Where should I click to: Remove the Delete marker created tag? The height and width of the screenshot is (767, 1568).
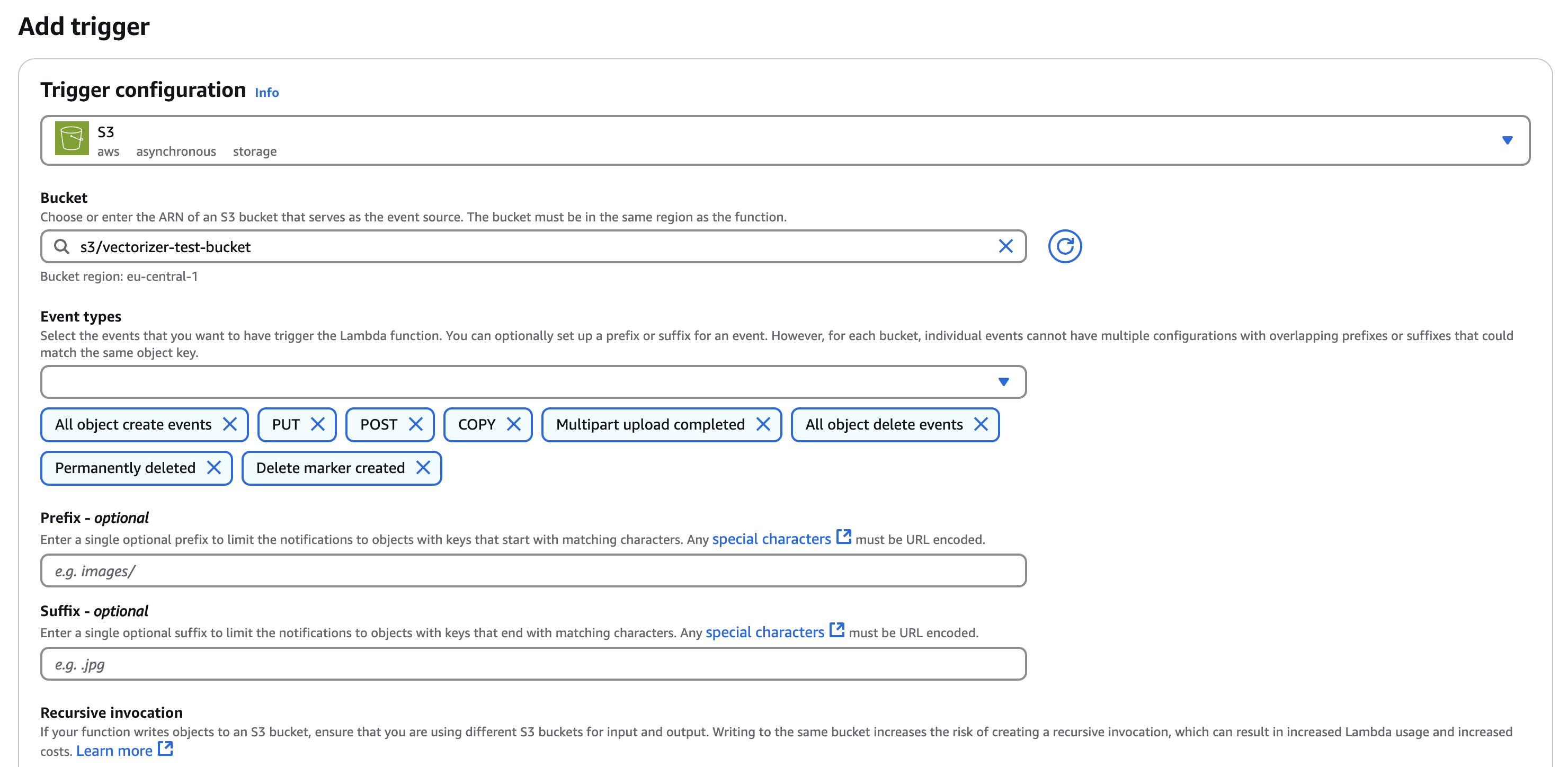click(423, 468)
